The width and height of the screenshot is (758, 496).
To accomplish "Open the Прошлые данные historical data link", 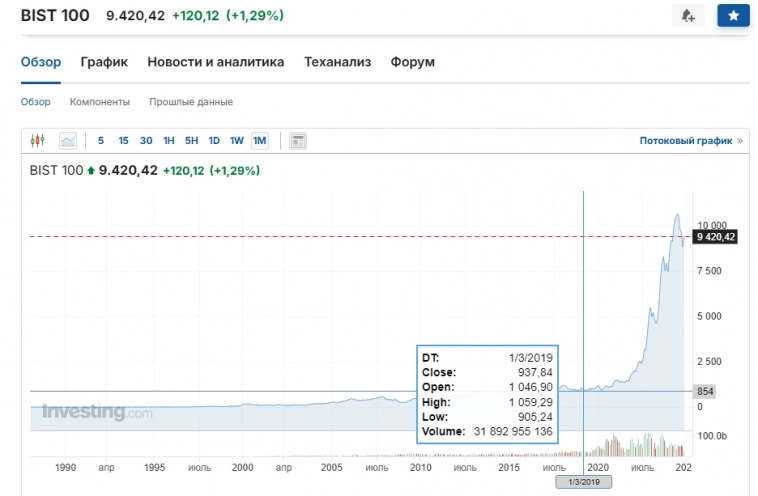I will coord(191,102).
